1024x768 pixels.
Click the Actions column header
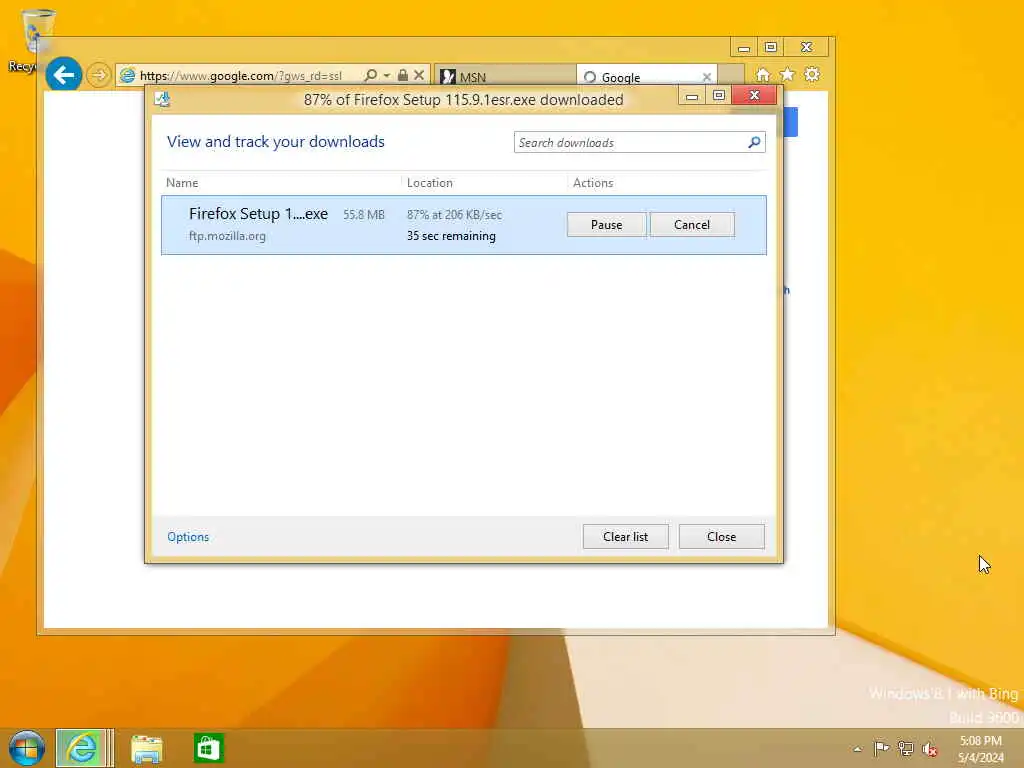pyautogui.click(x=593, y=183)
